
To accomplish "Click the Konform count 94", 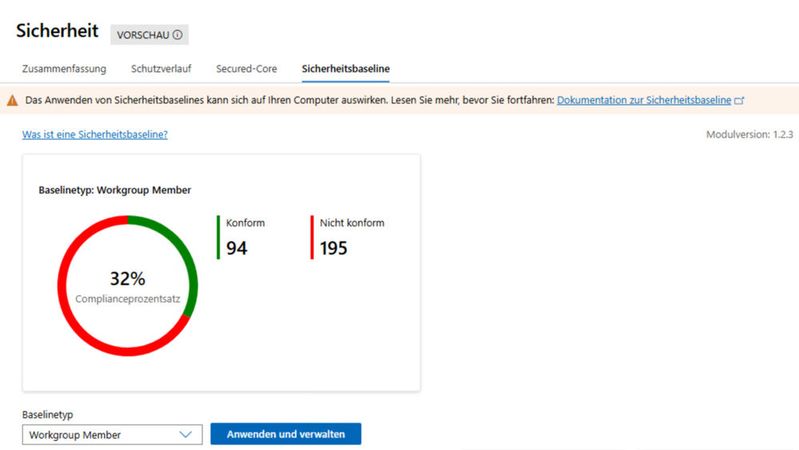I will [236, 248].
